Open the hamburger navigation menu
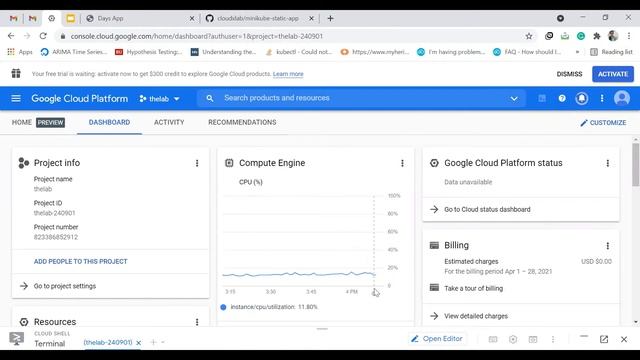 point(16,98)
